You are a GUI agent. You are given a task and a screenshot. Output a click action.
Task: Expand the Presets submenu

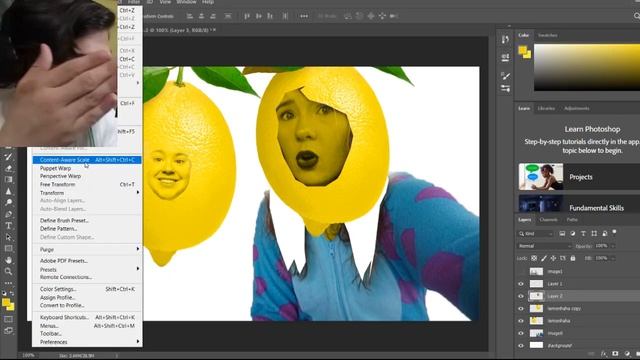(x=87, y=269)
